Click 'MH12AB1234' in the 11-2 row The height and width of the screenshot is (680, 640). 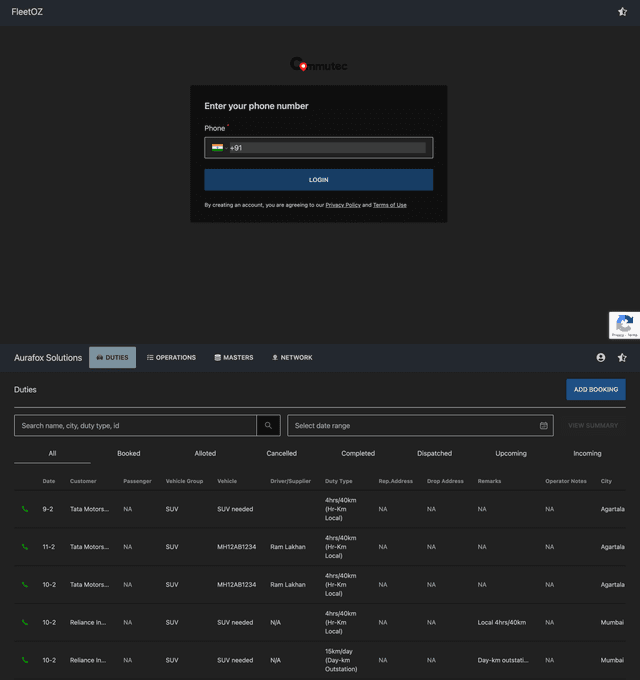[236, 547]
